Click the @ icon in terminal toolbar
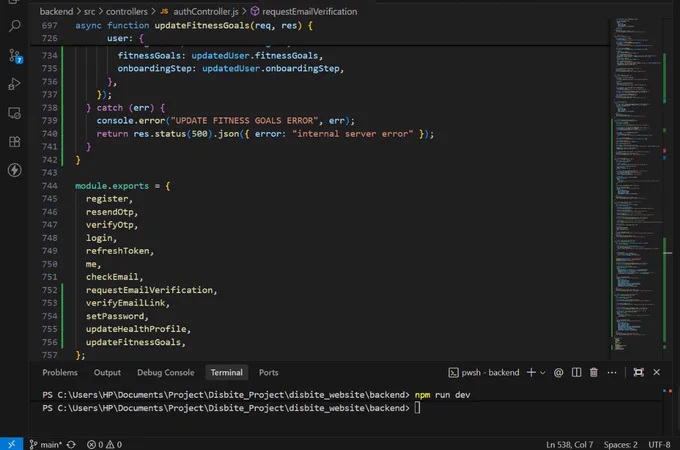The height and width of the screenshot is (450, 680). click(559, 372)
